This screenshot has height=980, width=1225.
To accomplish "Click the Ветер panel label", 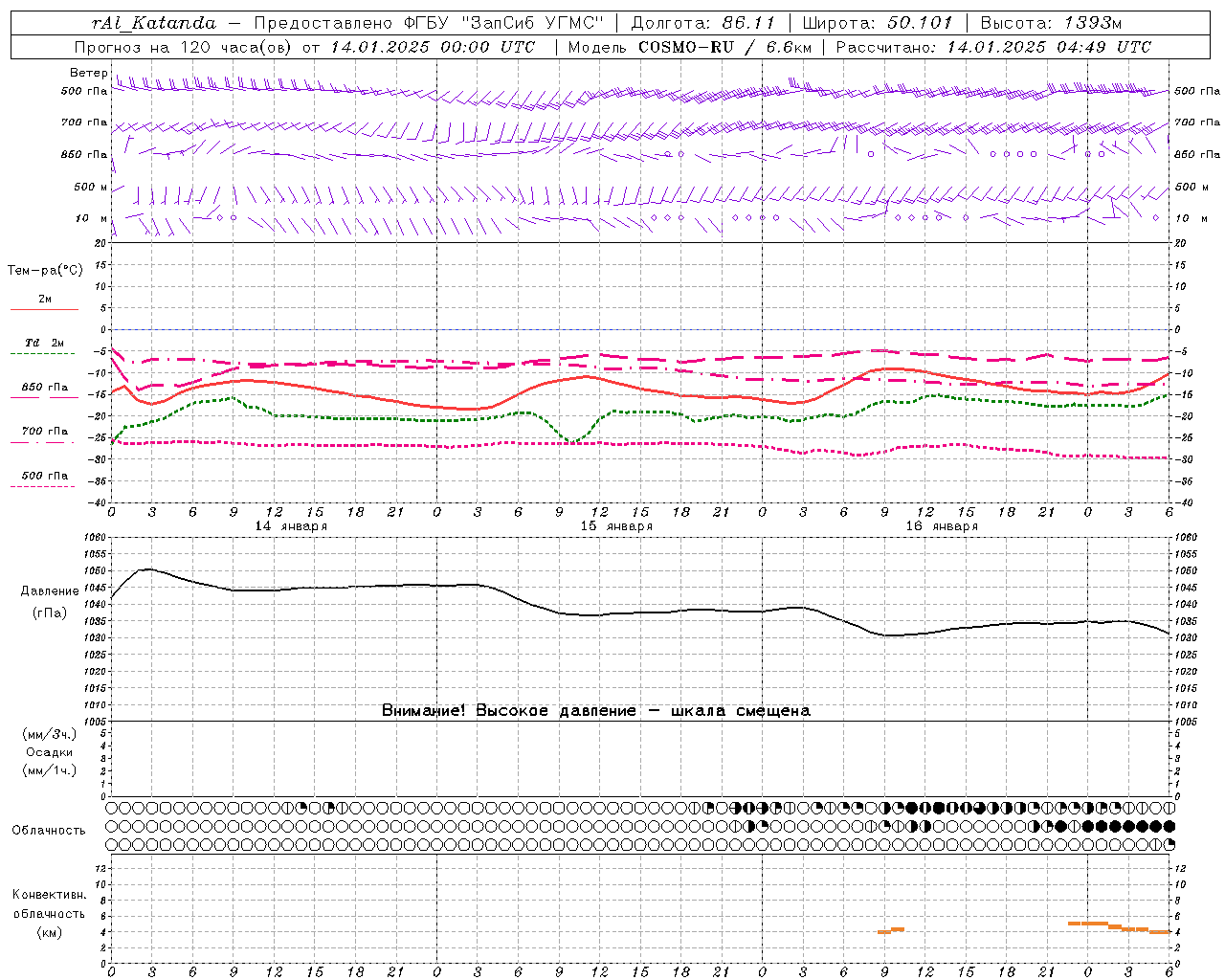I will pyautogui.click(x=88, y=73).
